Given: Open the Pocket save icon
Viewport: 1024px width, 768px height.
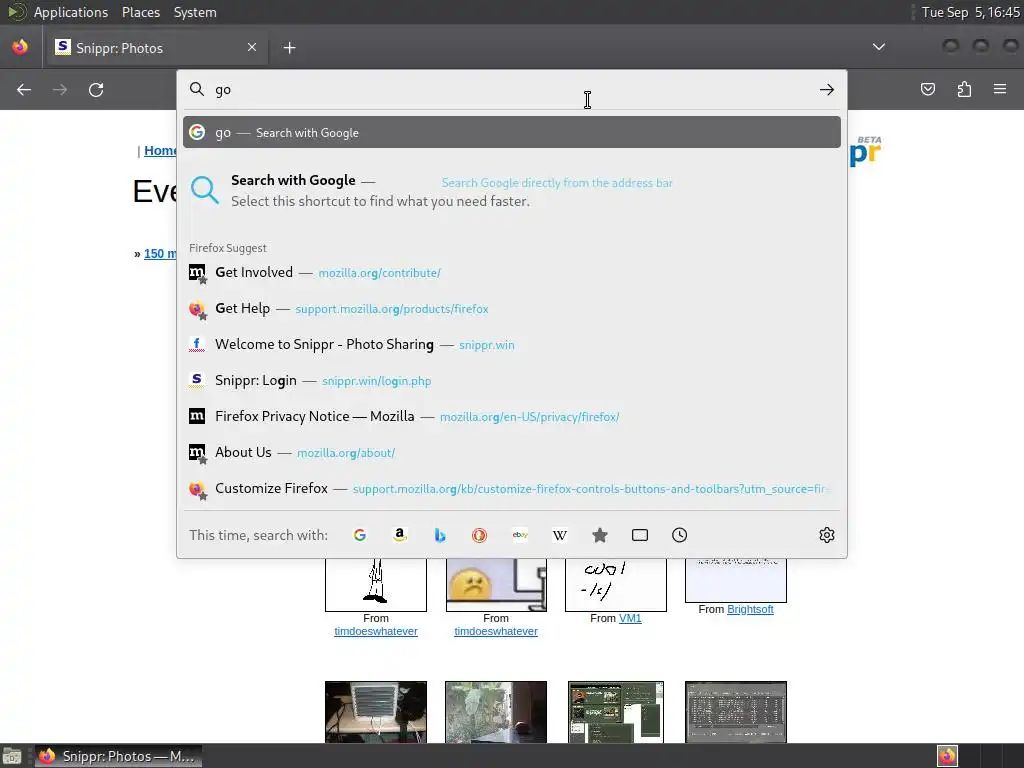Looking at the screenshot, I should pos(927,89).
